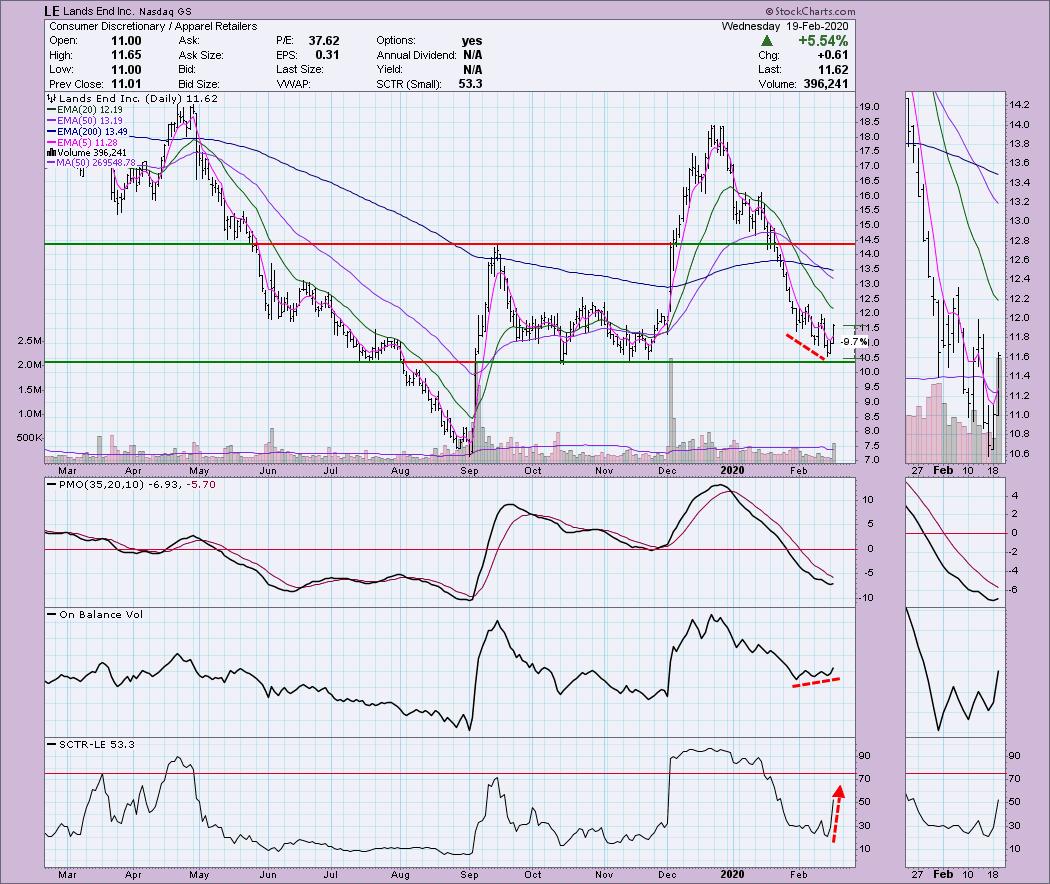1050x884 pixels.
Task: Click the green up-arrow change icon
Action: [x=767, y=41]
